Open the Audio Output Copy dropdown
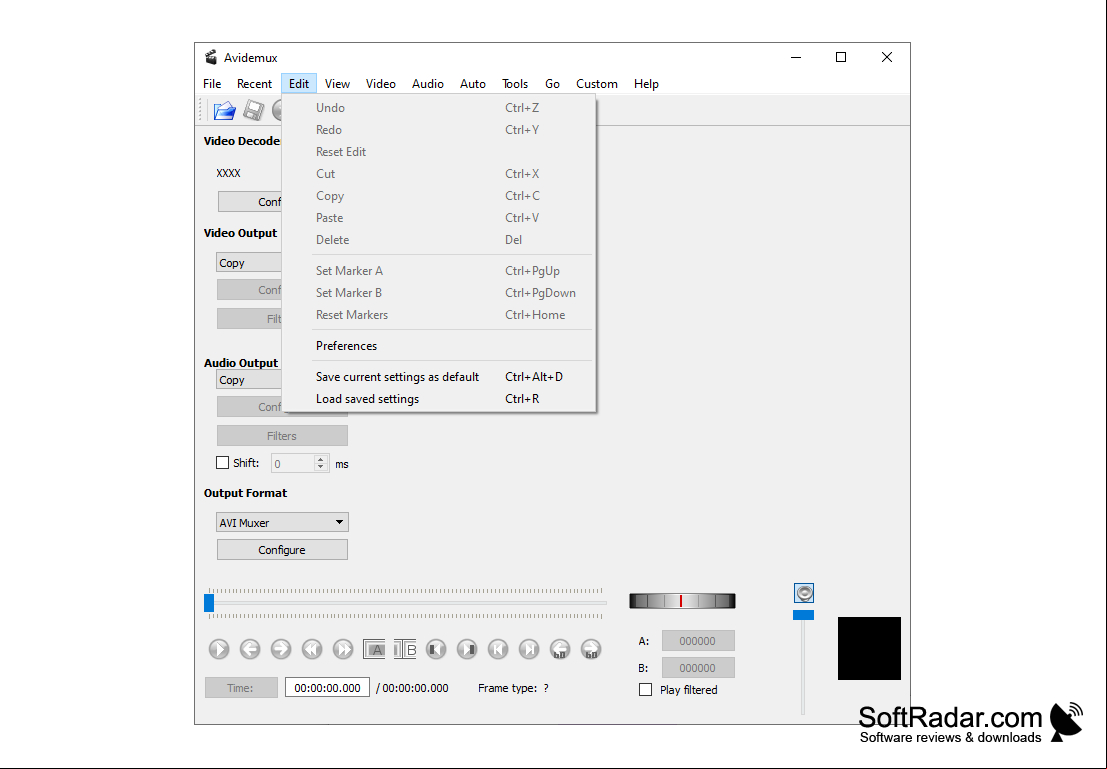 249,380
